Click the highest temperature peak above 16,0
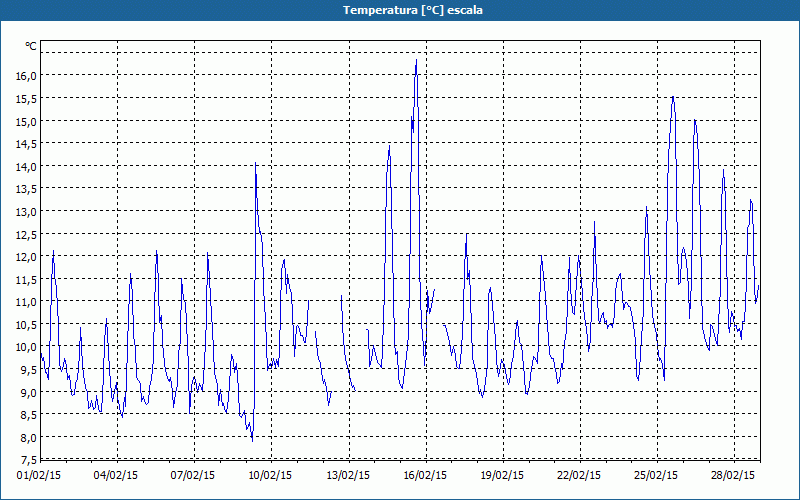This screenshot has height=500, width=800. (416, 61)
